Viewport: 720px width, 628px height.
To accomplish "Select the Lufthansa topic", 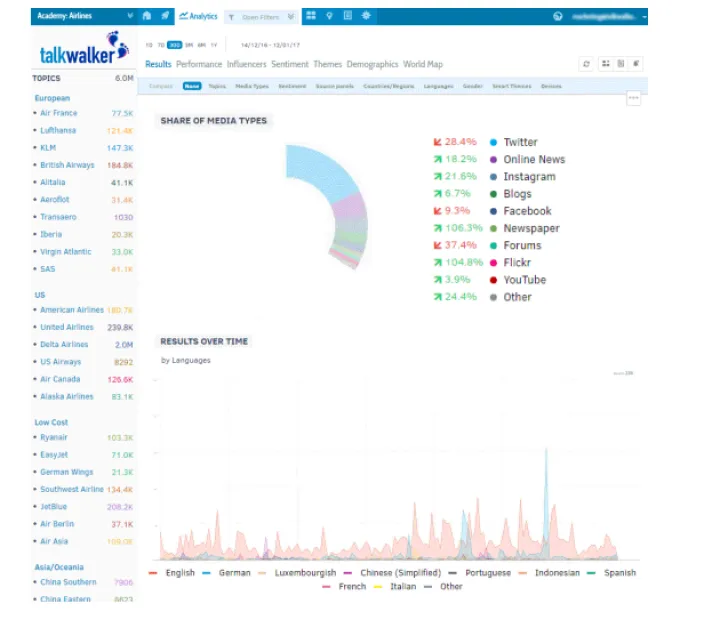I will 58,130.
